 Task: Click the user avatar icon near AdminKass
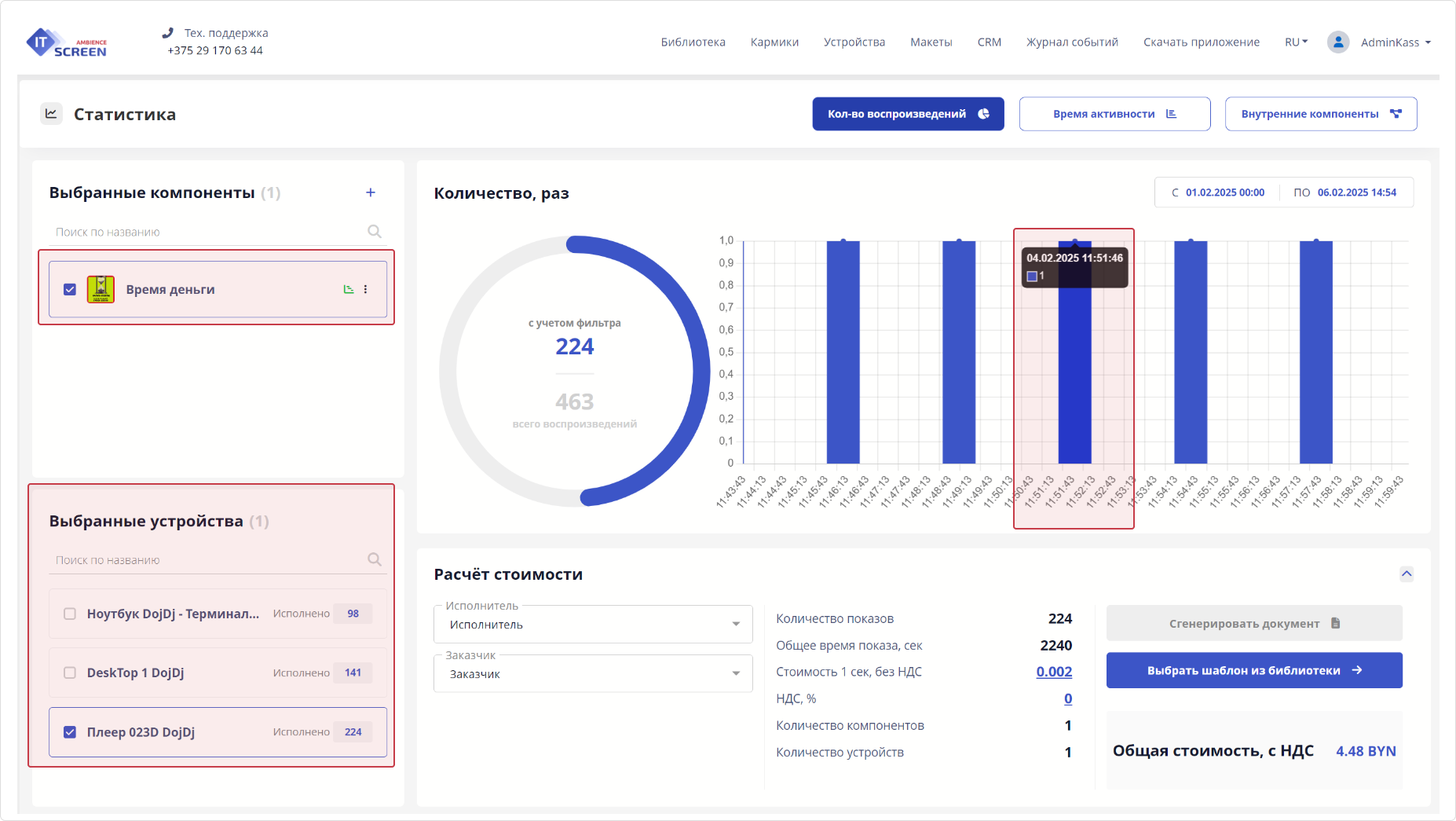click(x=1337, y=42)
